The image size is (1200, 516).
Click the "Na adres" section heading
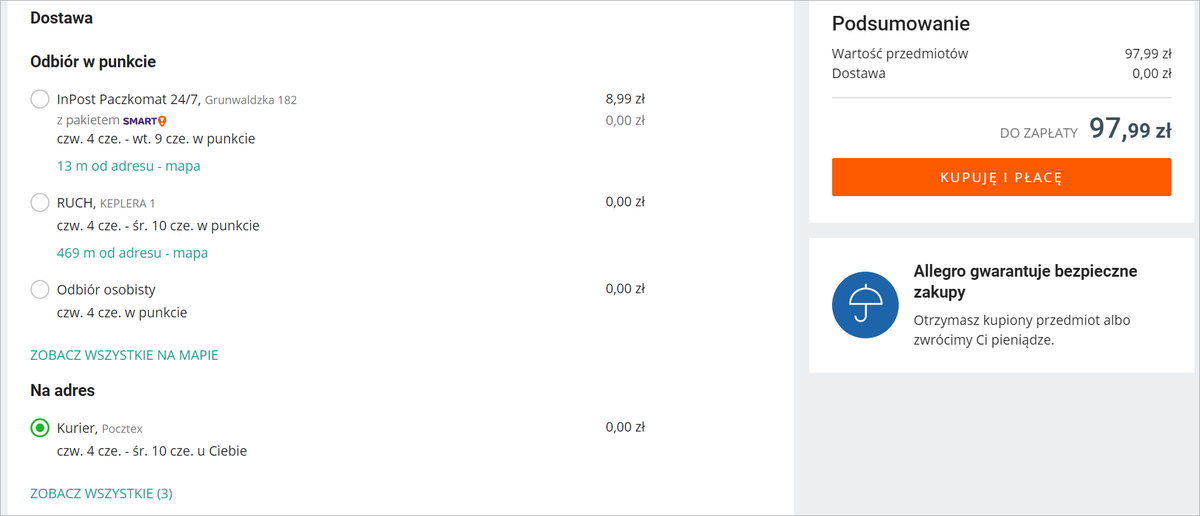coord(63,390)
